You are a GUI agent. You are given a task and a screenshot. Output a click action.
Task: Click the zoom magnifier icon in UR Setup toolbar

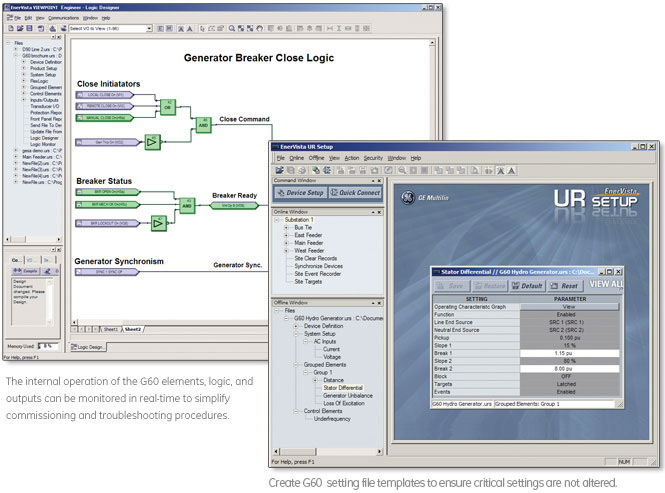402,171
